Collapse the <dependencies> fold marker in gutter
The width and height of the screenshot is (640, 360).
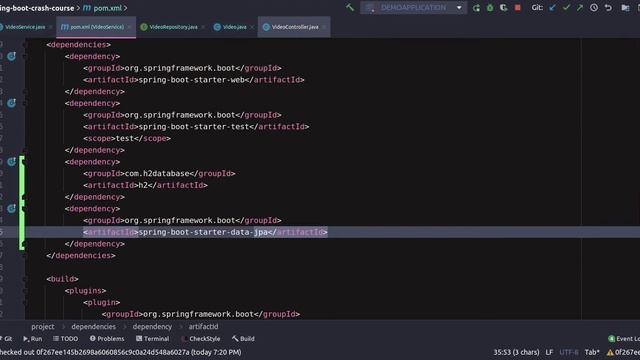point(25,44)
